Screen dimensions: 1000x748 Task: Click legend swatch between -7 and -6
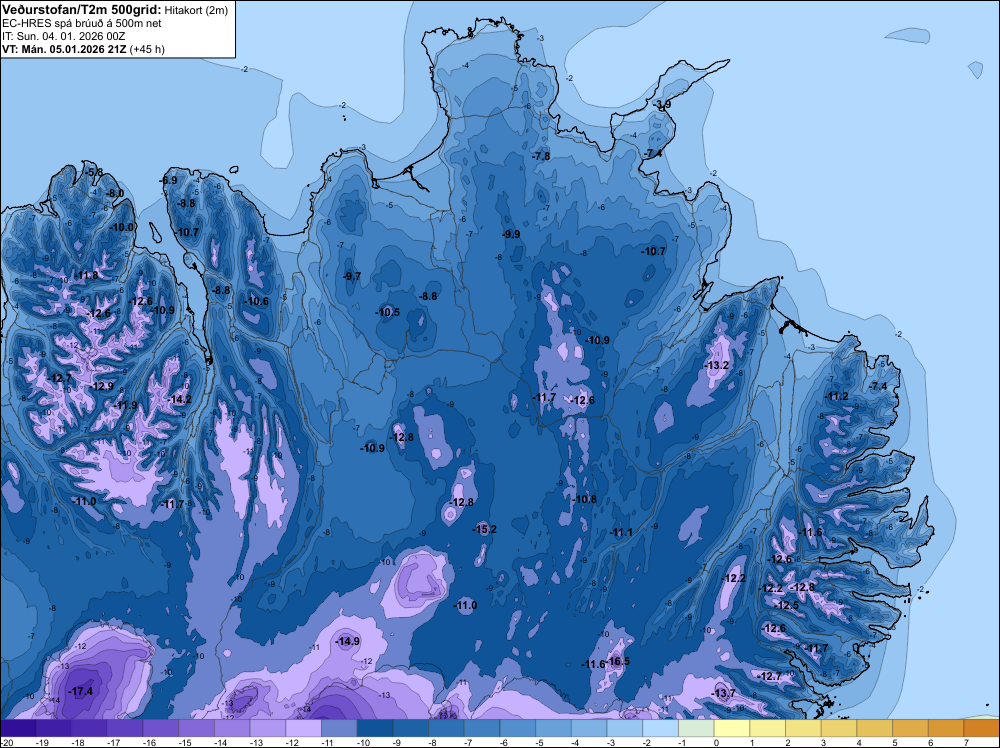(482, 728)
